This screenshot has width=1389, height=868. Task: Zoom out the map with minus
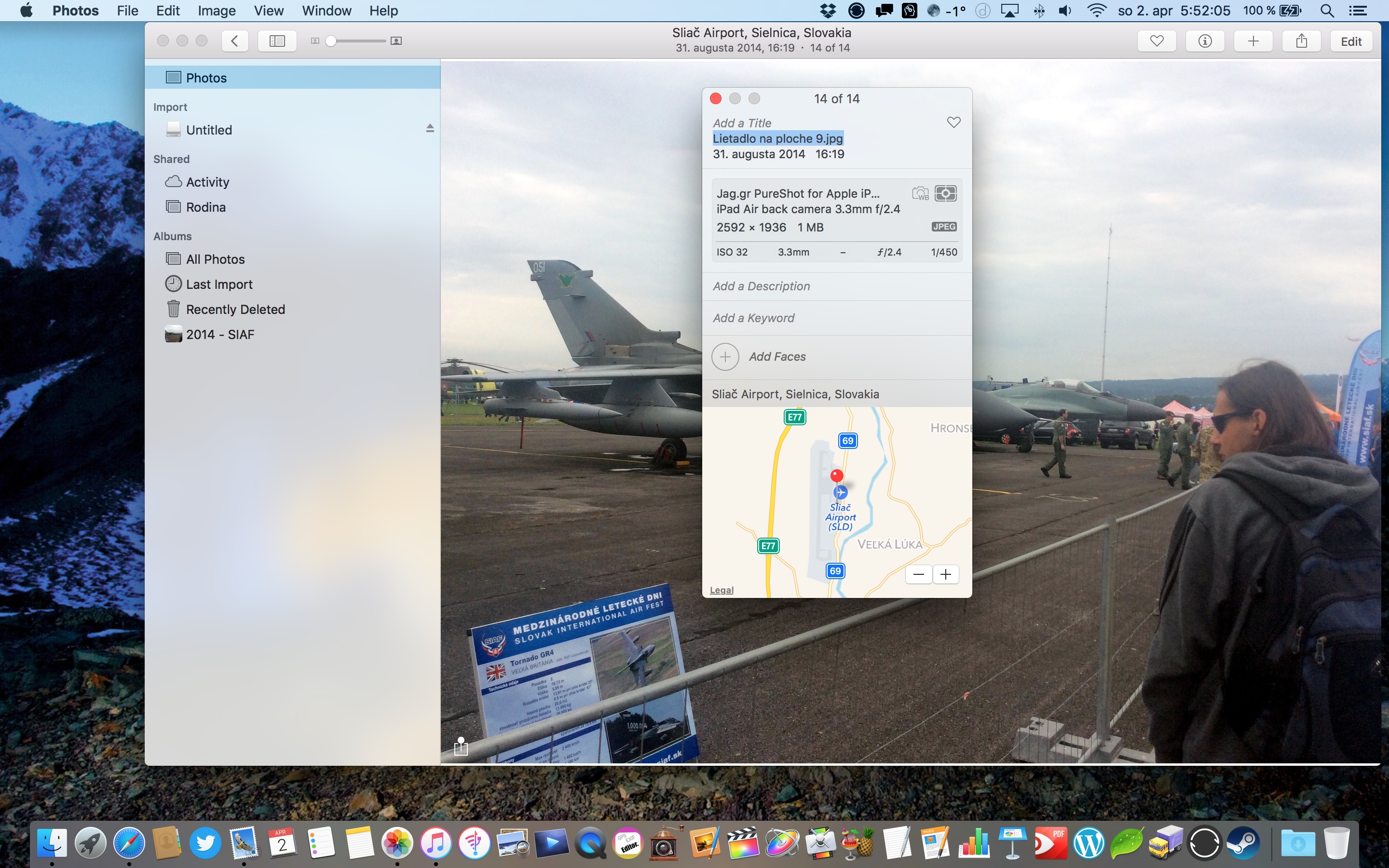click(918, 574)
